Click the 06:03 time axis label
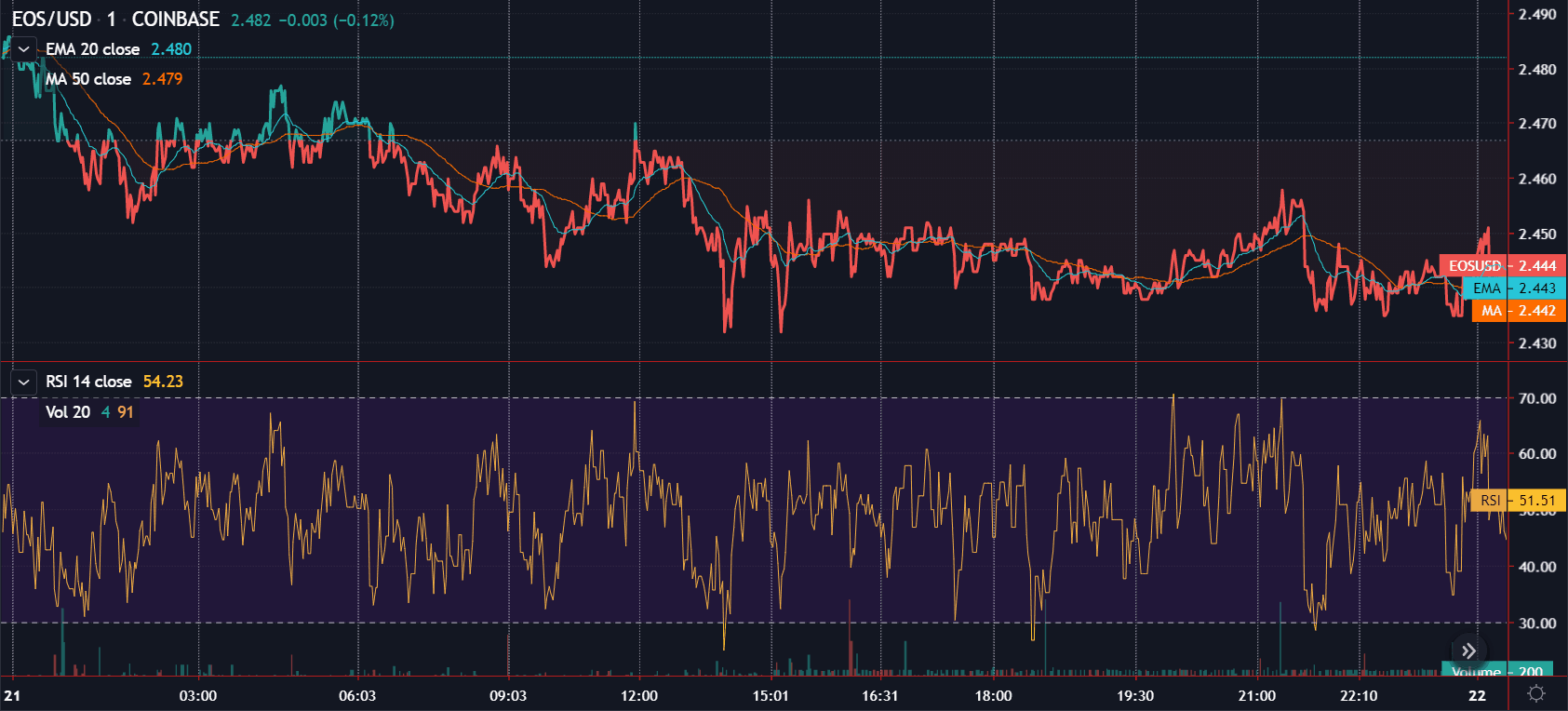Screen dimensions: 1568x711 coord(357,696)
